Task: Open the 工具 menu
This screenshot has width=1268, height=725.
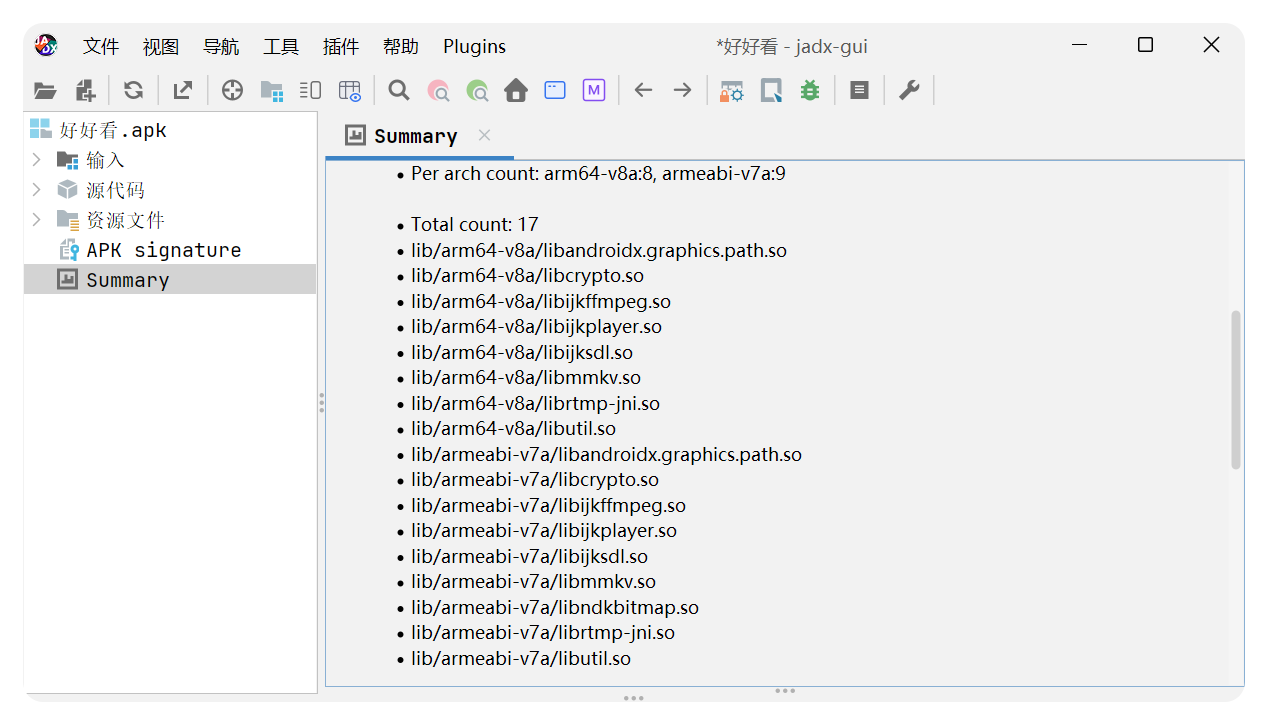Action: (x=281, y=46)
